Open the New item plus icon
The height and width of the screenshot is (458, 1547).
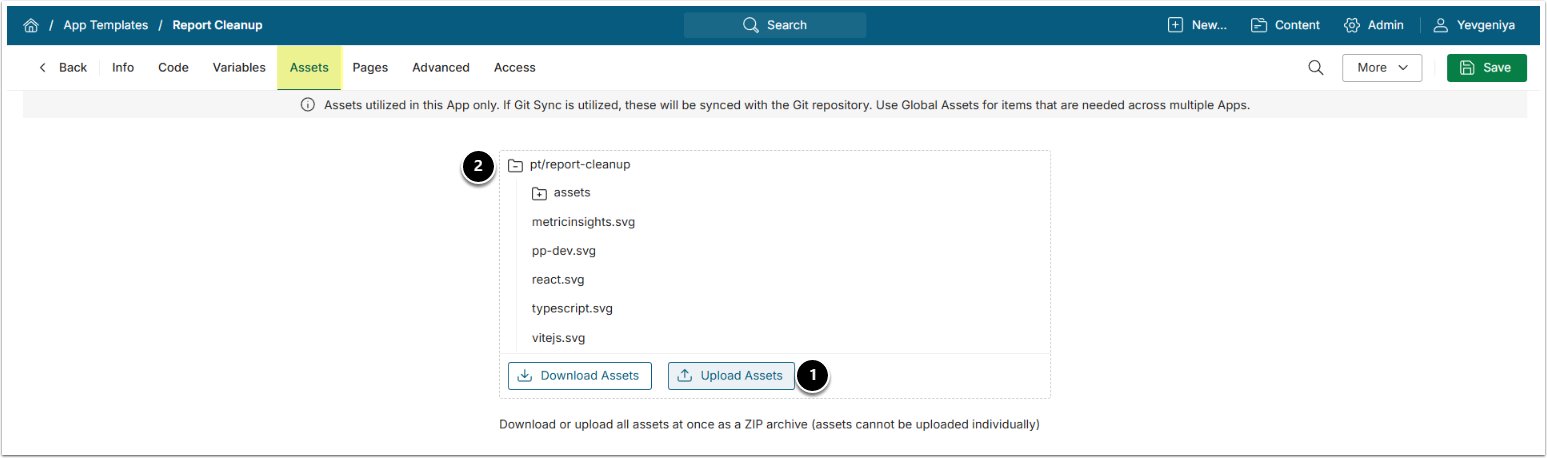point(1175,25)
